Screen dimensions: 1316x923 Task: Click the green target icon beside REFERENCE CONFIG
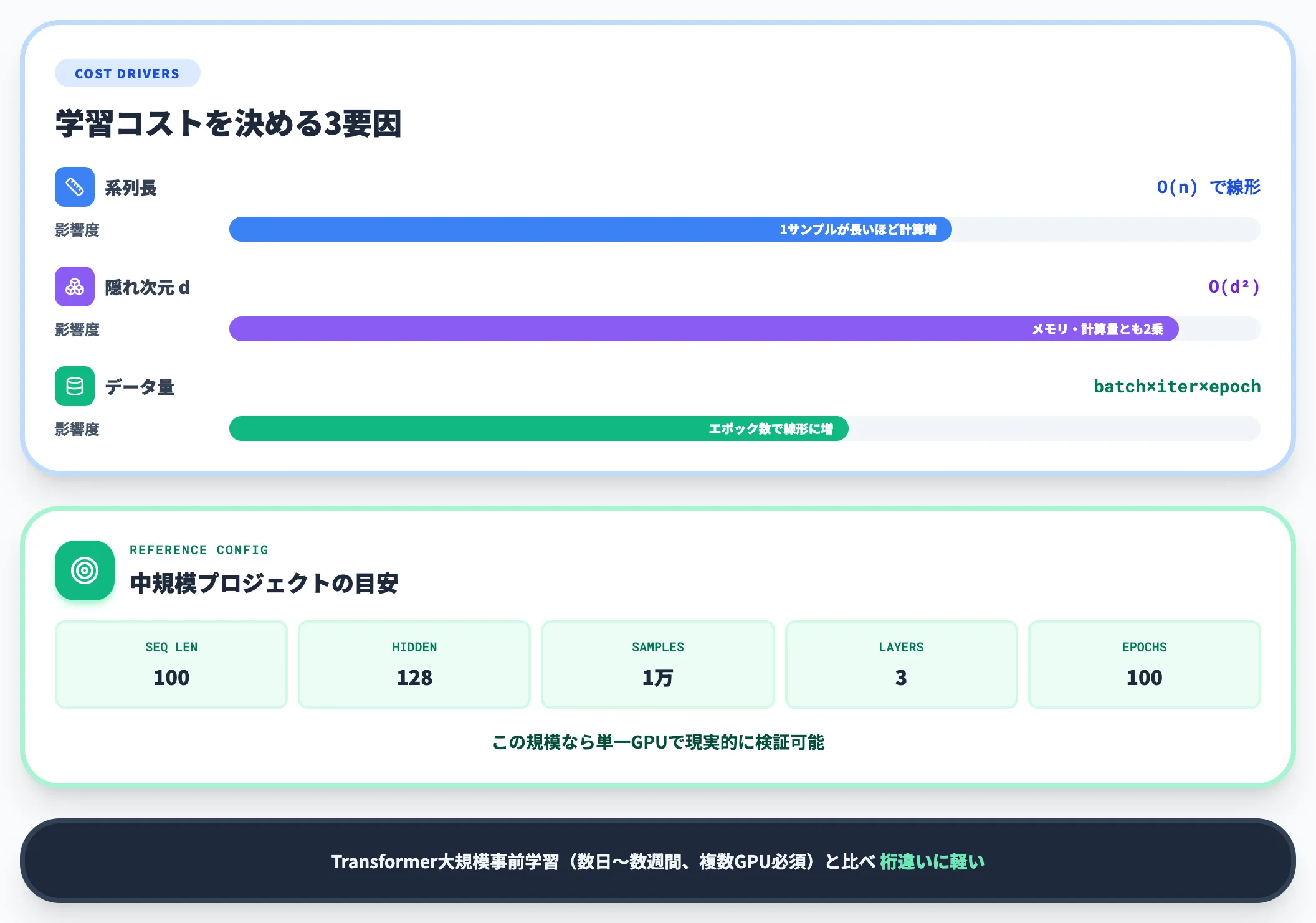pos(85,570)
